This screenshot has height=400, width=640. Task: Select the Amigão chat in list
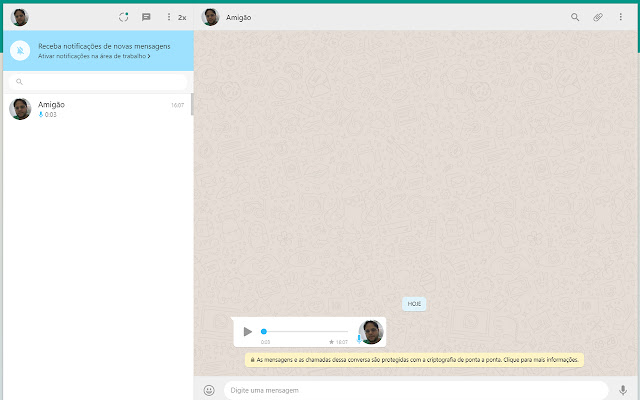[97, 109]
